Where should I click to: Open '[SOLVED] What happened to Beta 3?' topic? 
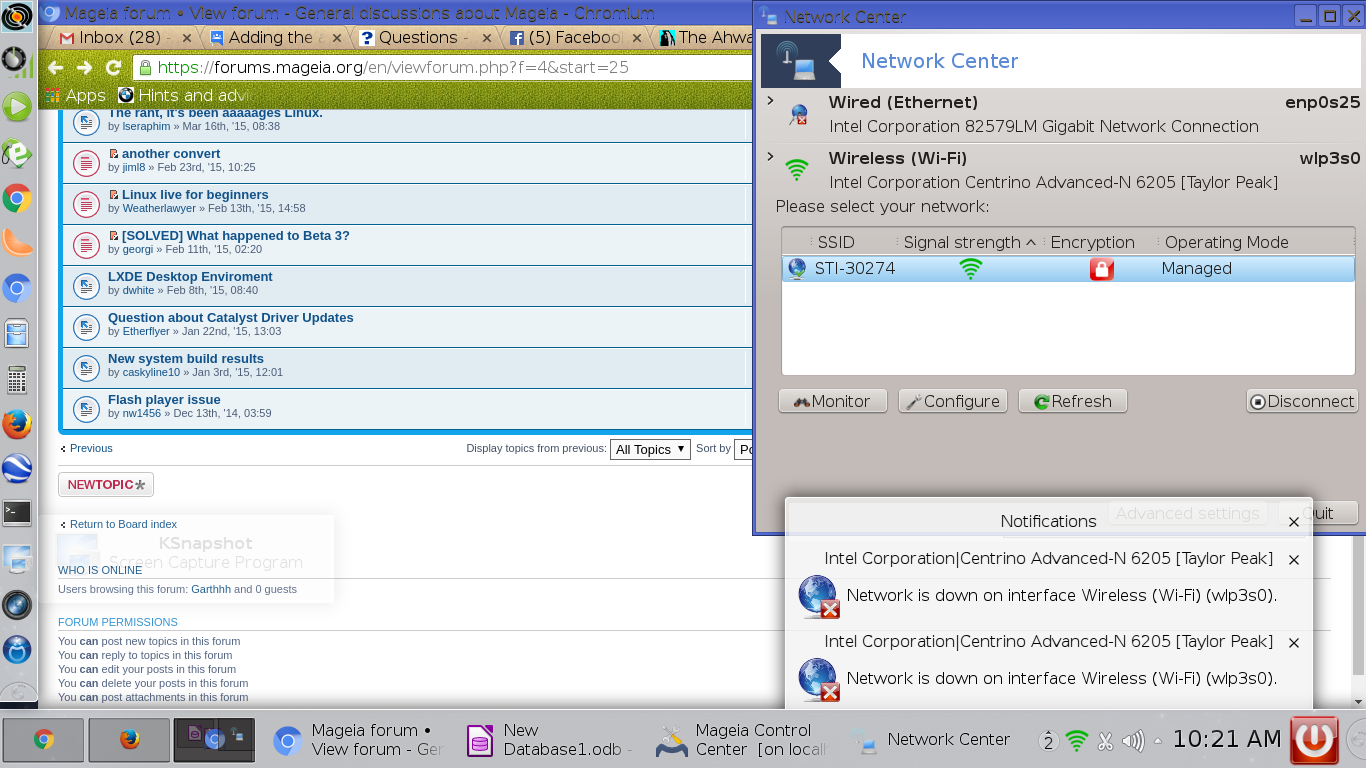click(236, 236)
